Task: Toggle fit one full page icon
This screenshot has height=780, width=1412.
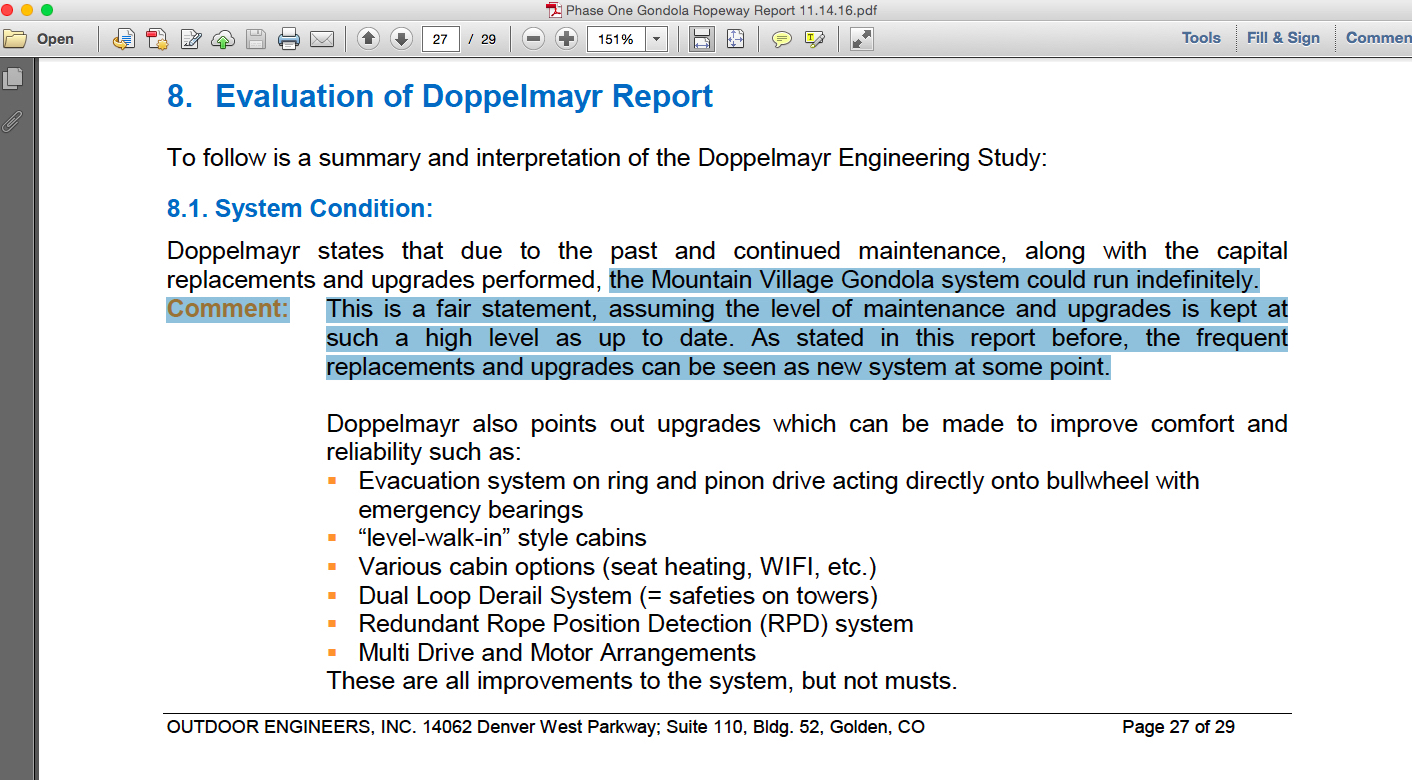Action: coord(735,39)
